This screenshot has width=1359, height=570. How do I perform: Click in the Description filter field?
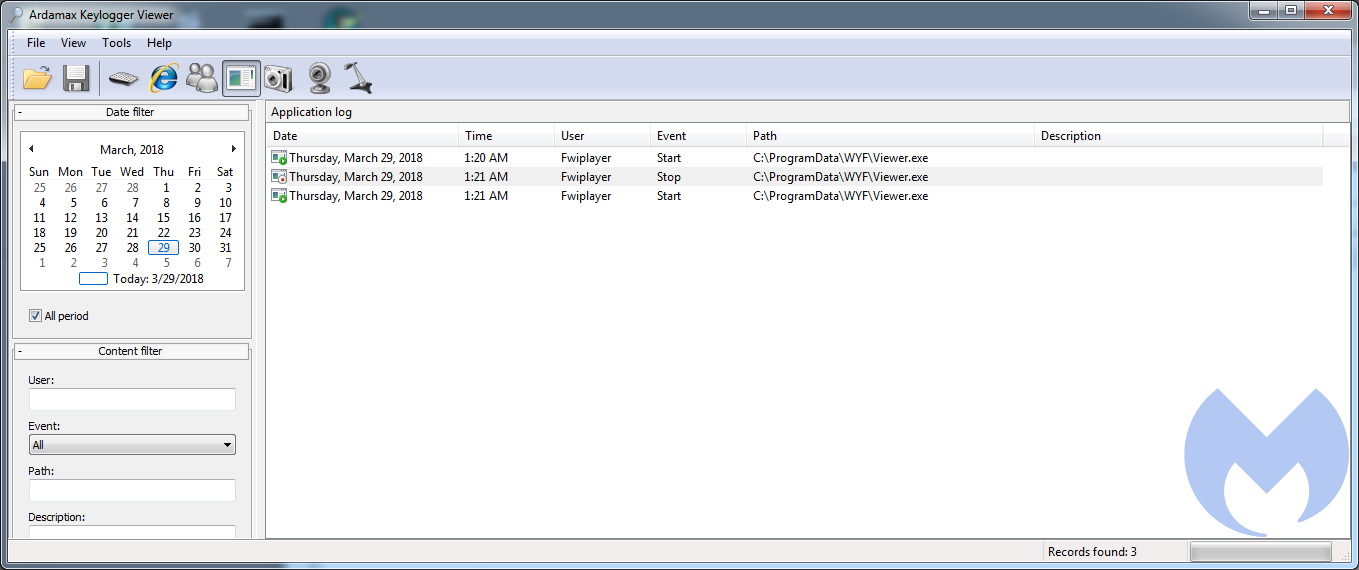132,532
